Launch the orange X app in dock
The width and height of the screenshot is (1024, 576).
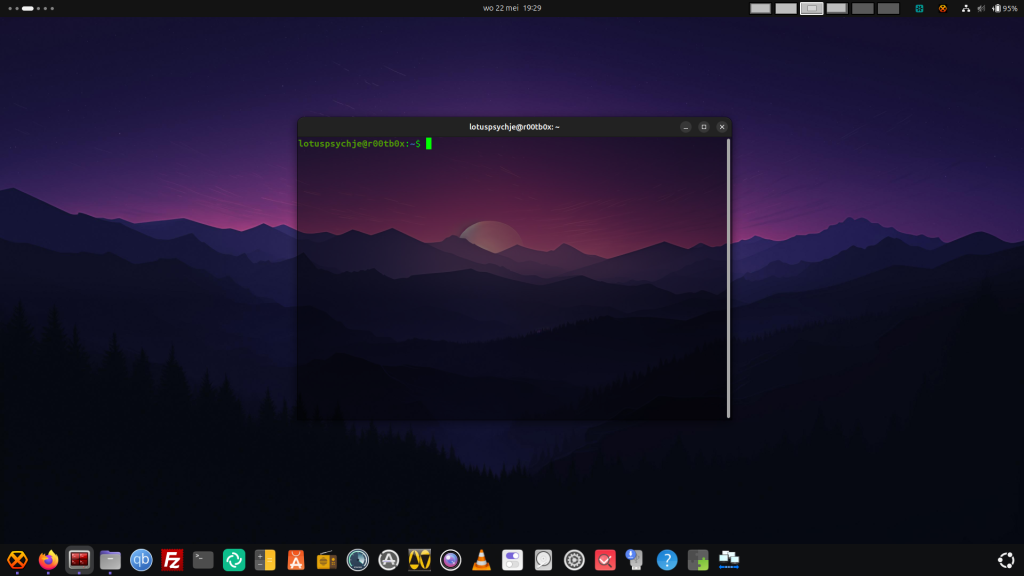pyautogui.click(x=17, y=560)
